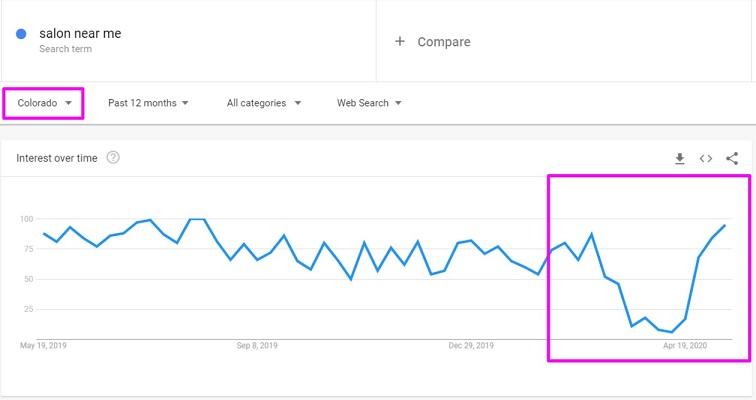
Task: Open the embed code icon
Action: click(706, 158)
